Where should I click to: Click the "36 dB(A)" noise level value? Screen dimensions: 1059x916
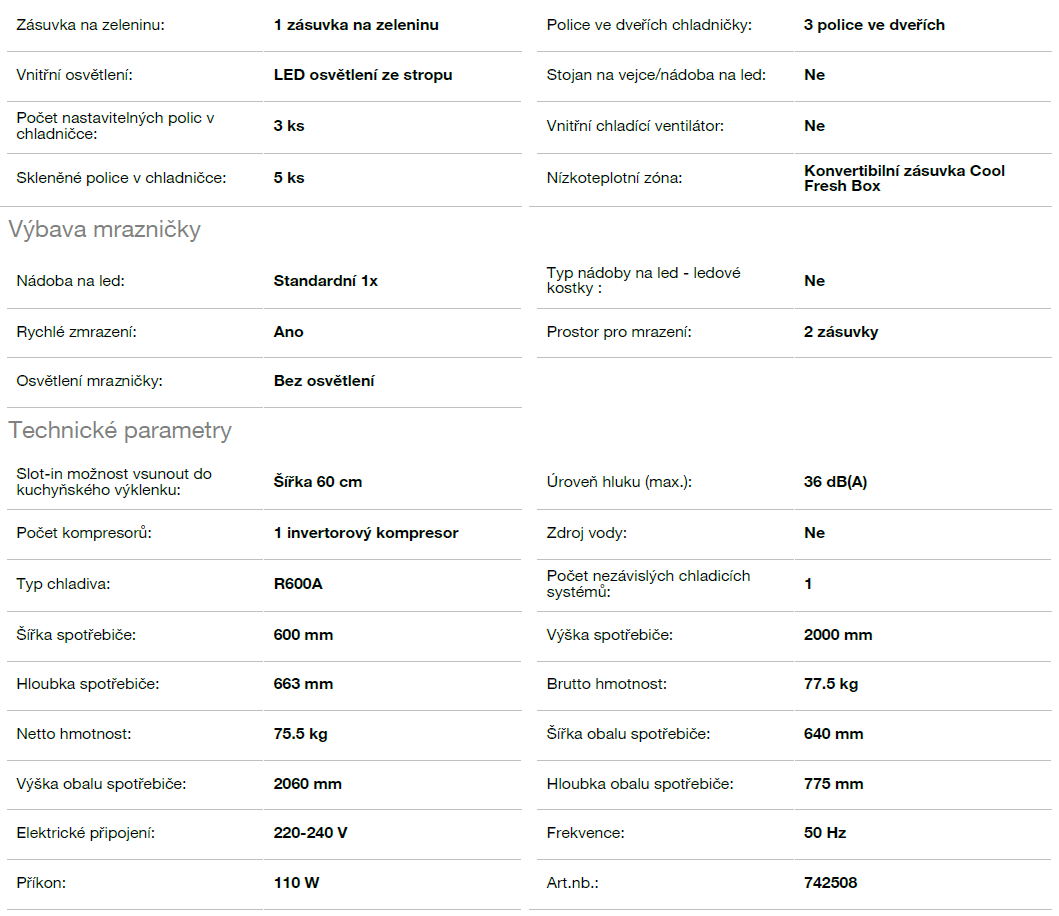pos(835,482)
